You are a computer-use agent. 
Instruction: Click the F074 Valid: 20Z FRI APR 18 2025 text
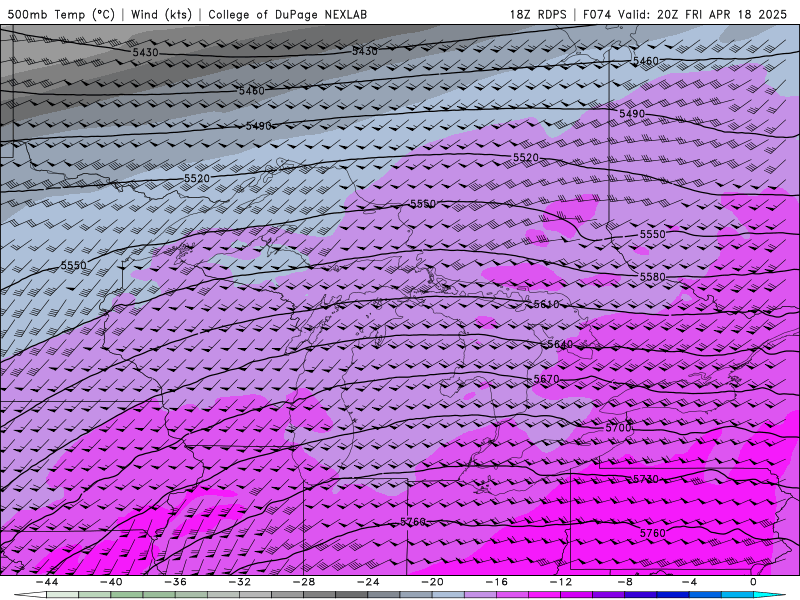click(x=685, y=14)
